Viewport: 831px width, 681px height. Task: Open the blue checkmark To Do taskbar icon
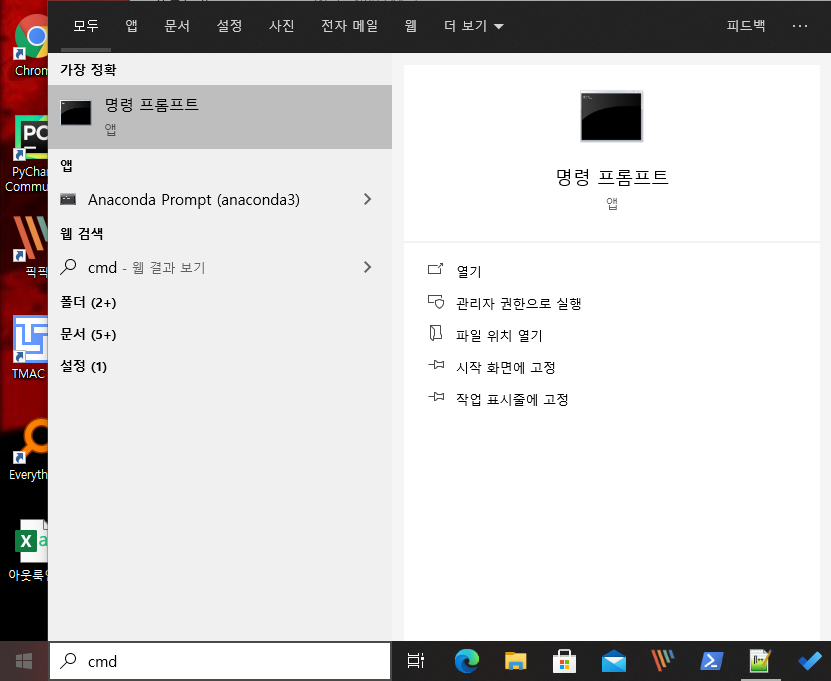[810, 661]
